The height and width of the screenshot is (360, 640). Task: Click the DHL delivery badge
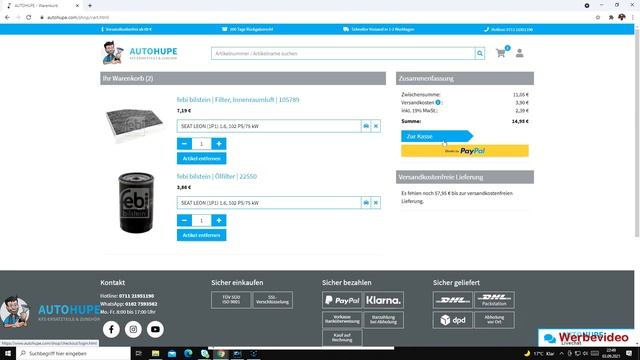tap(453, 300)
